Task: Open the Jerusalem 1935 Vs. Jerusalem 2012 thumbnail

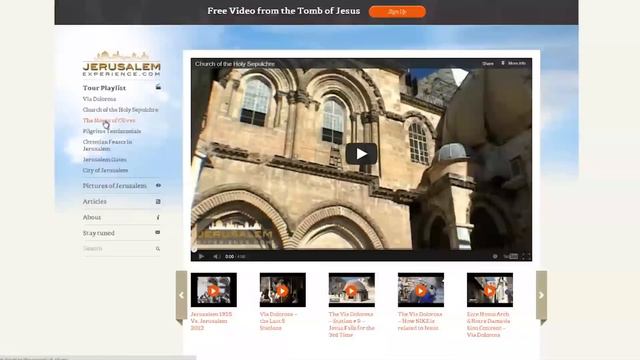Action: click(213, 290)
